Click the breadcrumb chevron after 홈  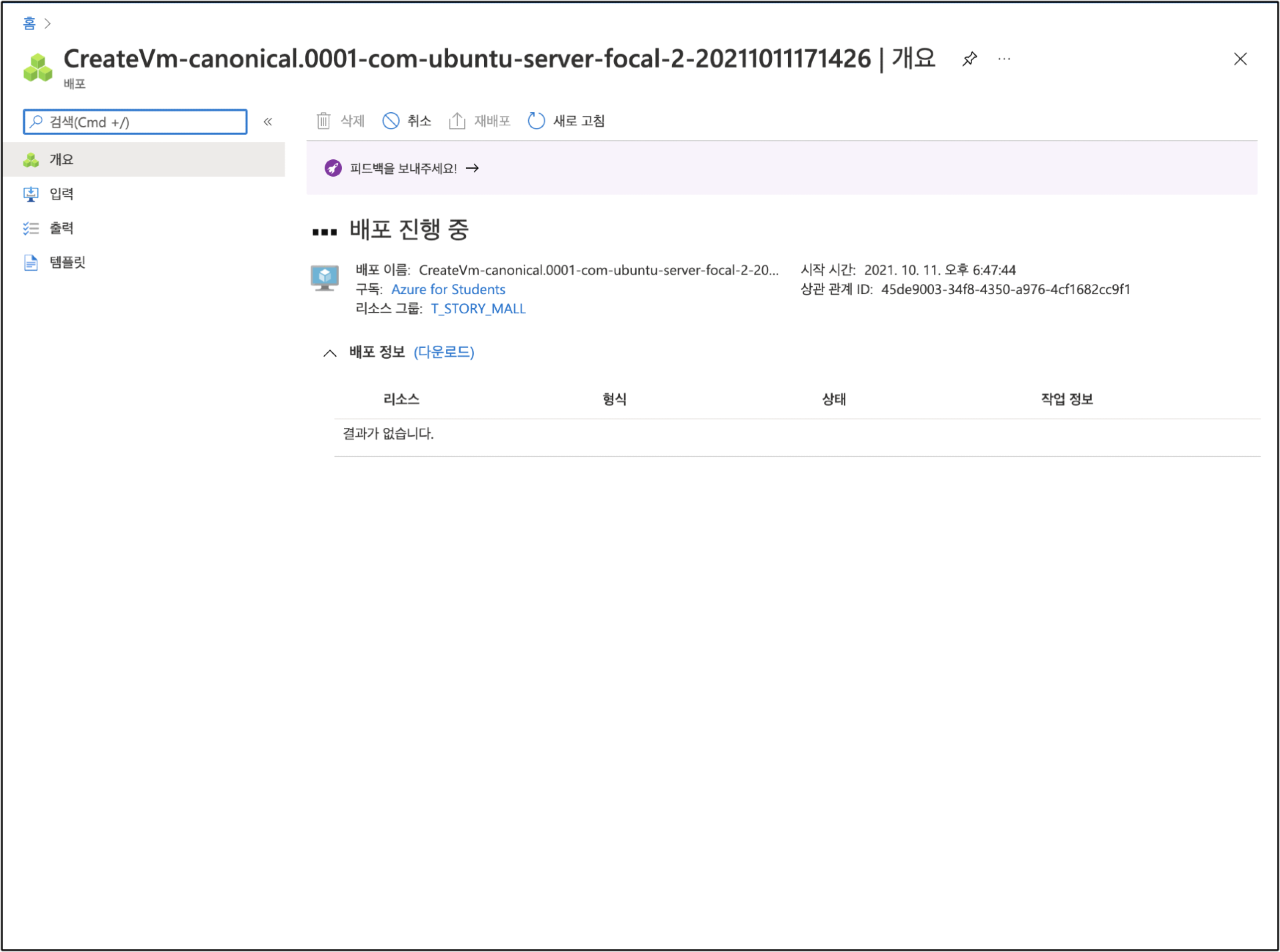pos(47,23)
